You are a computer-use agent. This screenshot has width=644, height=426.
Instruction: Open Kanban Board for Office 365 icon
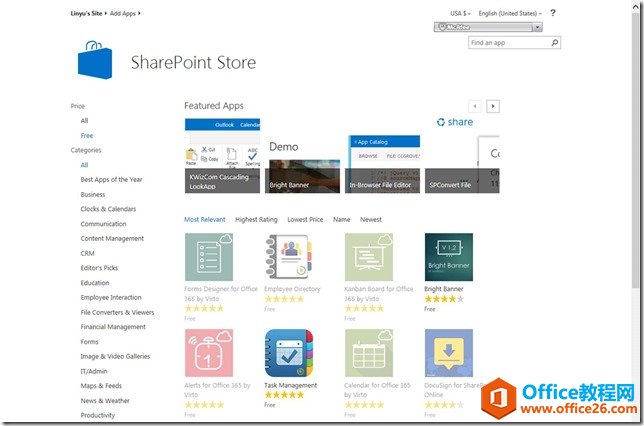(x=368, y=257)
